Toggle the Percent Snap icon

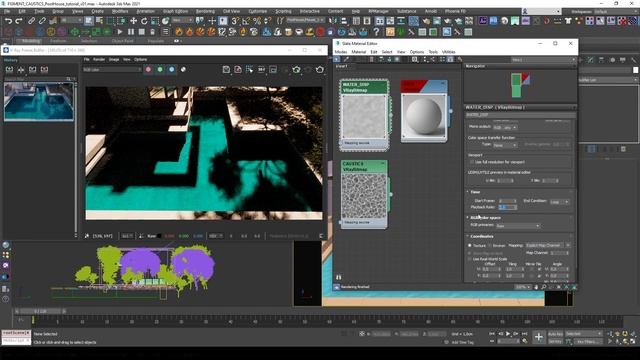tap(257, 21)
